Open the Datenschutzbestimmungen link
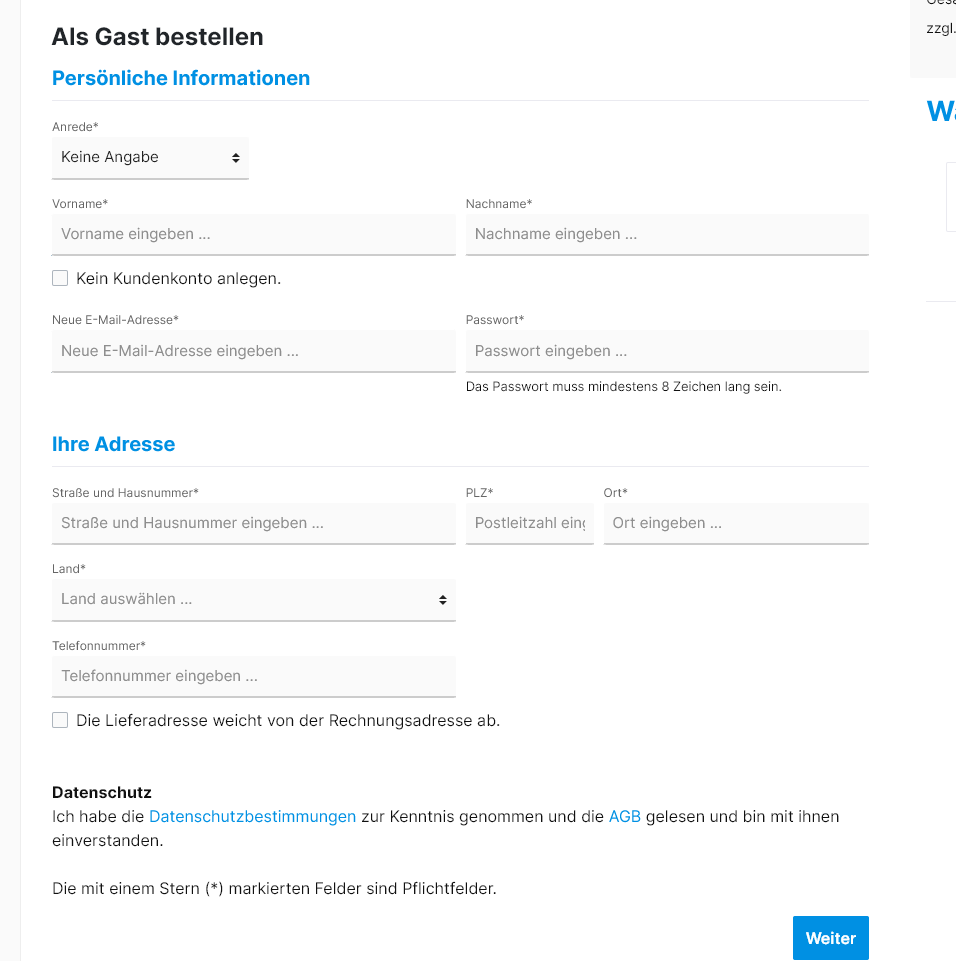The image size is (956, 961). point(252,817)
